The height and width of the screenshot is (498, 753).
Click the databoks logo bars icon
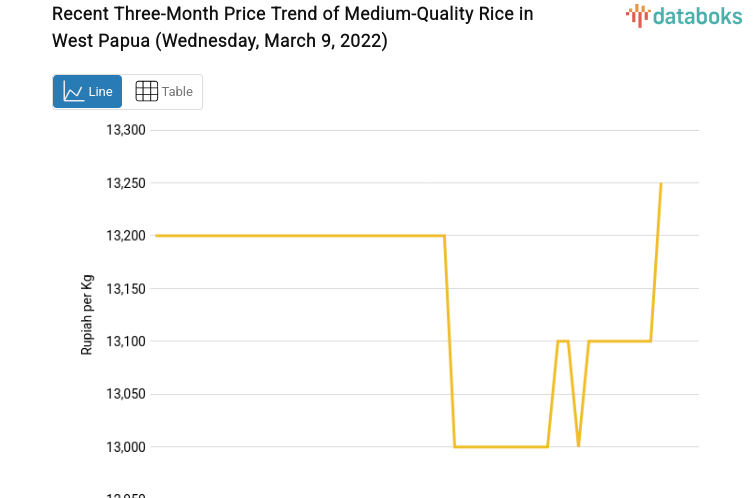pos(637,15)
